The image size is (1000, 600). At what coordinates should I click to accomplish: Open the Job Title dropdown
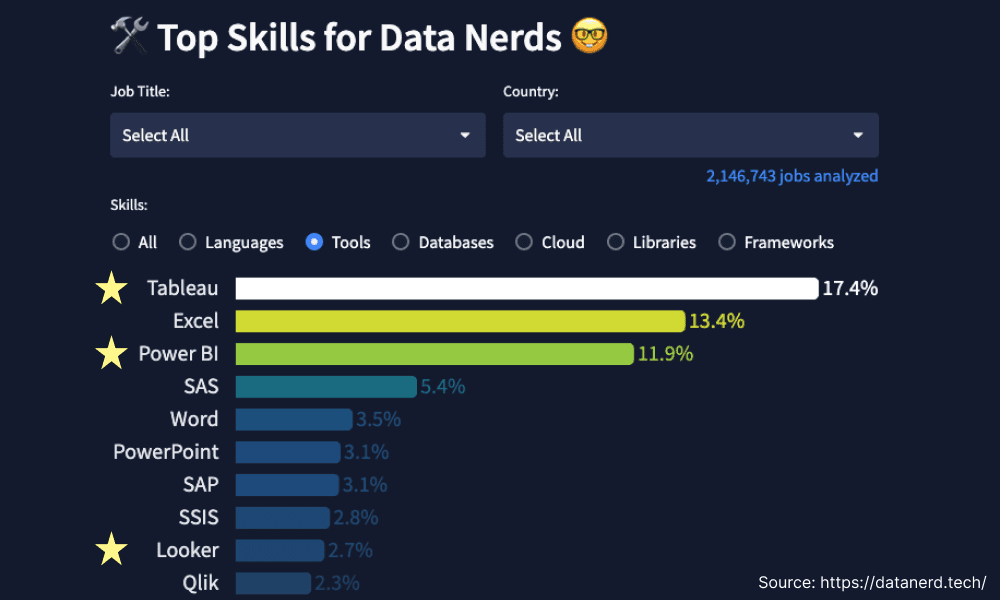point(297,135)
